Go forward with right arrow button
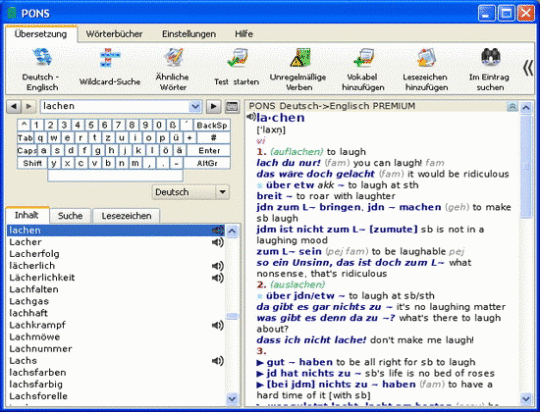The width and height of the screenshot is (540, 412). (29, 106)
